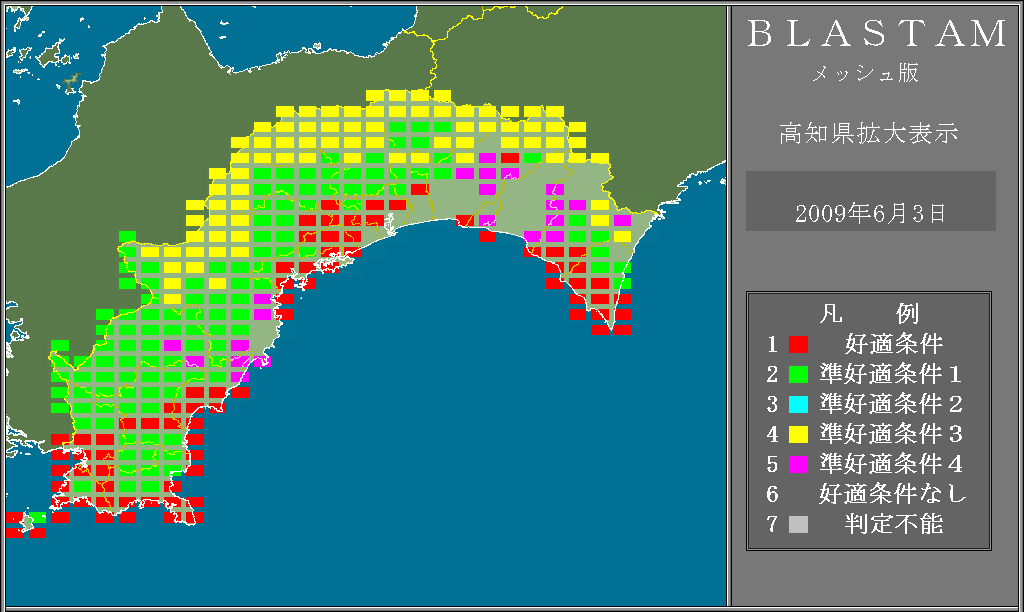Click the yellow legend swatch for 準好適条件3
The image size is (1024, 612).
pos(798,434)
